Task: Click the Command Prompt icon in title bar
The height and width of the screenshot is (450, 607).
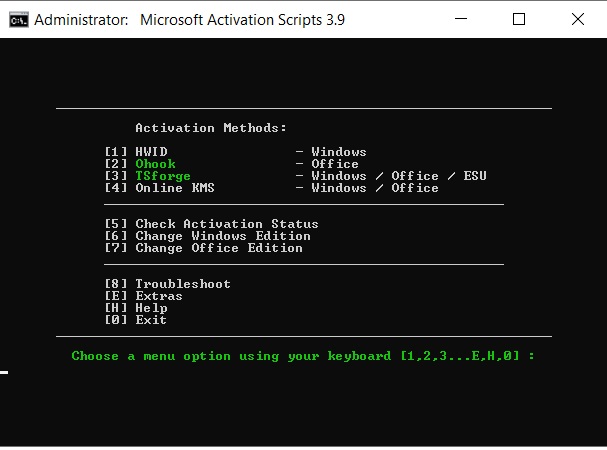Action: 18,20
